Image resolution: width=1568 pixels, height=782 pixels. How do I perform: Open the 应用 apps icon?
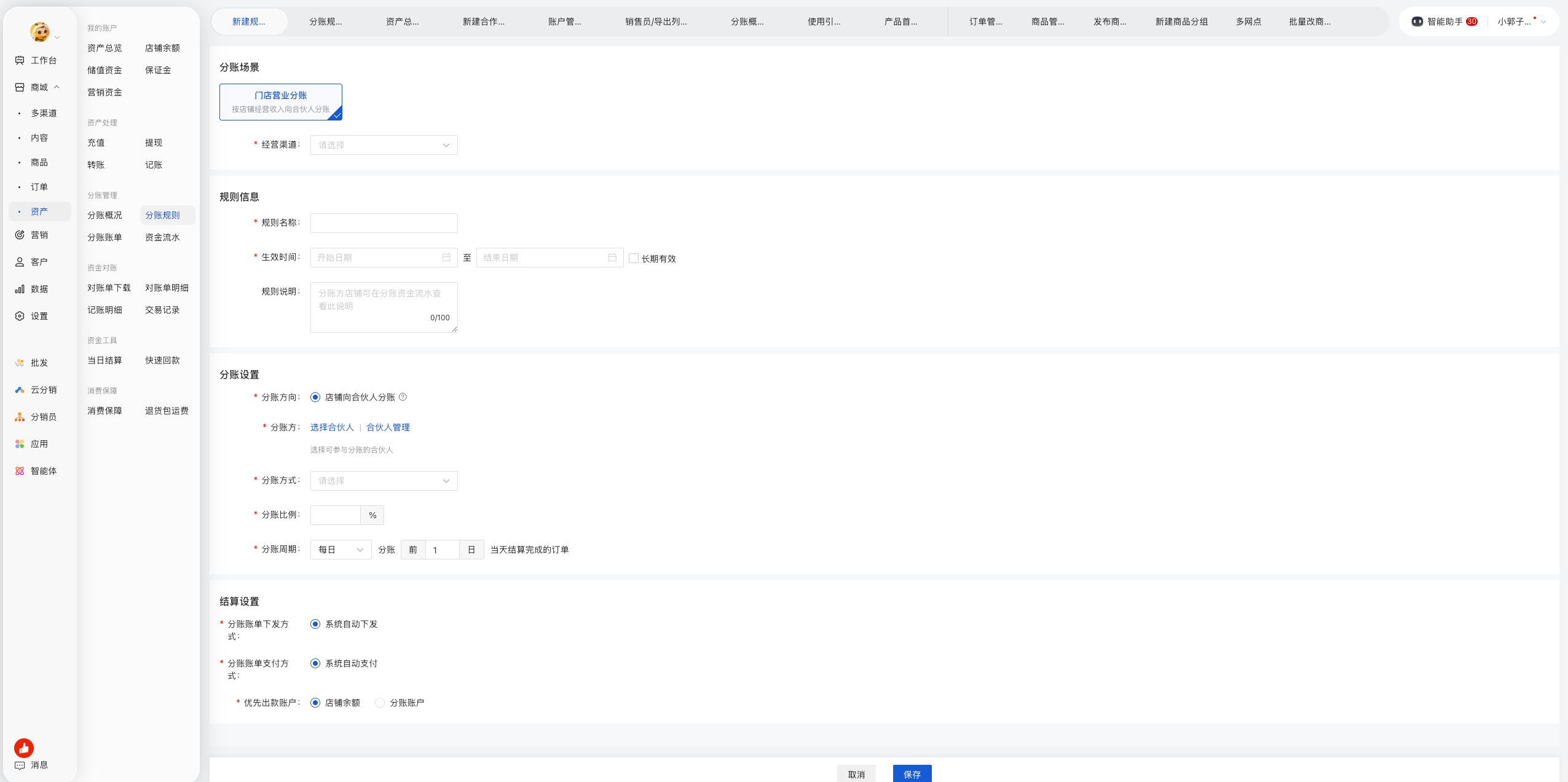click(x=20, y=444)
